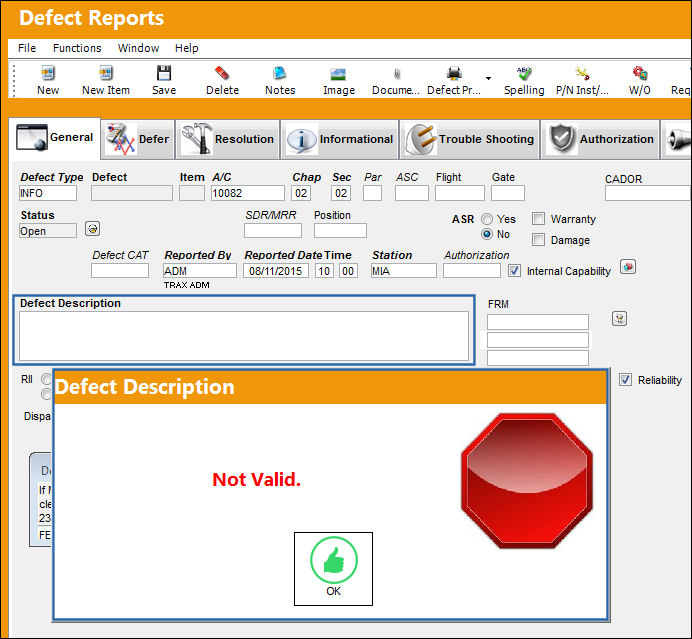Click the Reported By field
The image size is (692, 639).
[x=199, y=271]
